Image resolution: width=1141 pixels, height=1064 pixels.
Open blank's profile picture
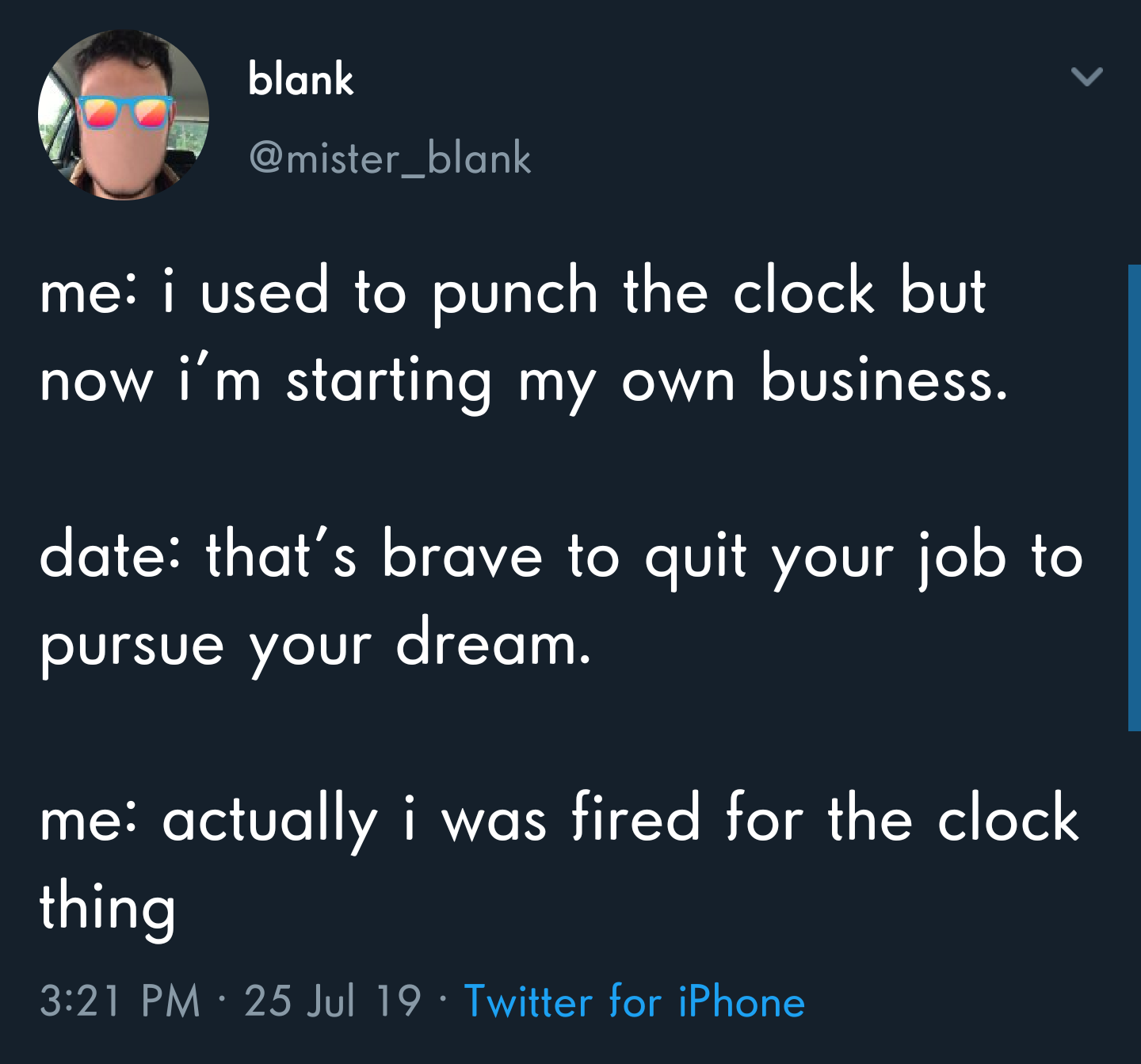click(x=124, y=115)
